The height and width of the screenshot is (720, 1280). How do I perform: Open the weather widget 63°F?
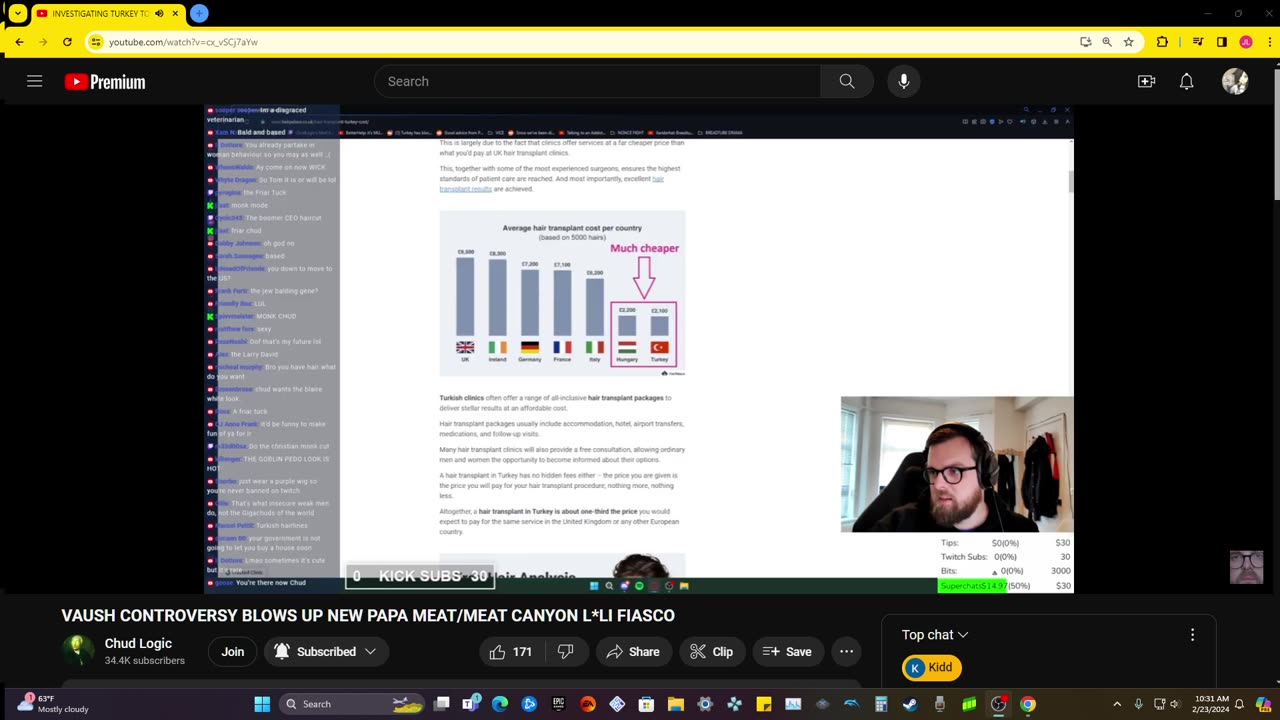pyautogui.click(x=54, y=704)
